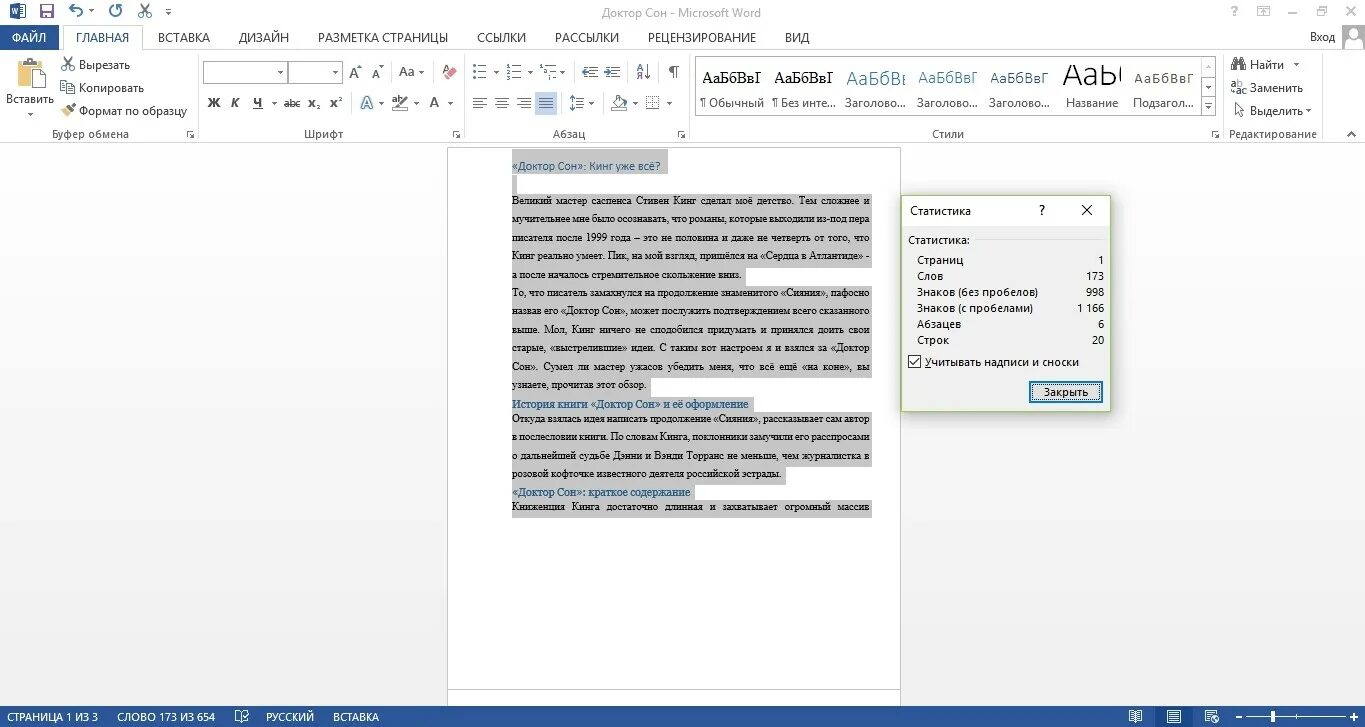Increase the paragraph indent
Image resolution: width=1365 pixels, height=727 pixels.
tap(613, 72)
